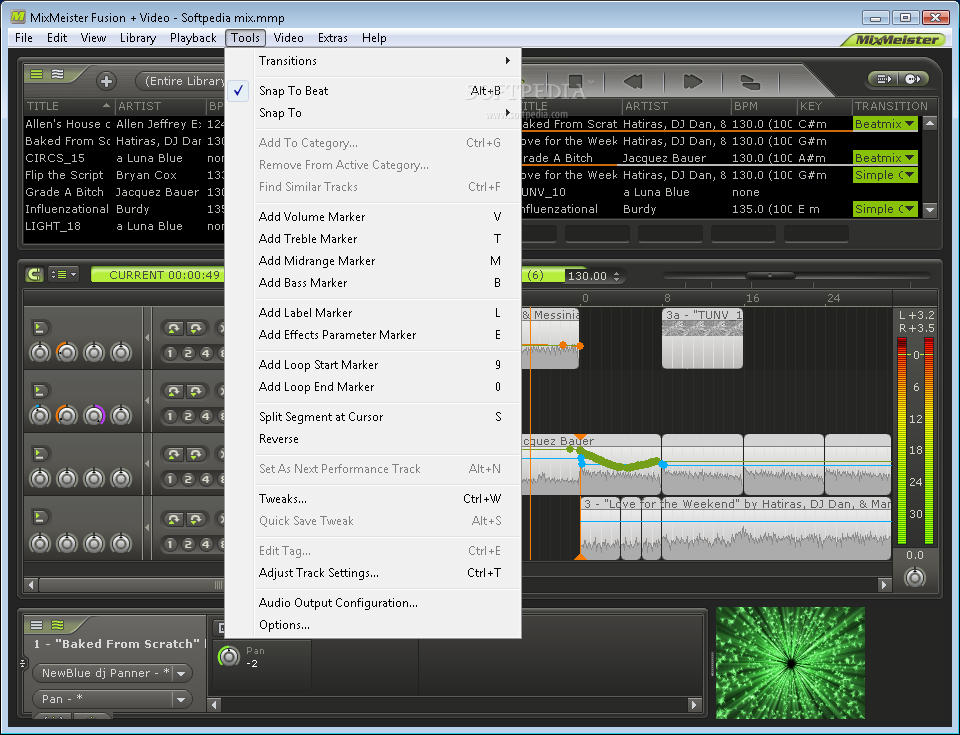Click third track's play-segment icon
The width and height of the screenshot is (960, 735).
pyautogui.click(x=39, y=454)
